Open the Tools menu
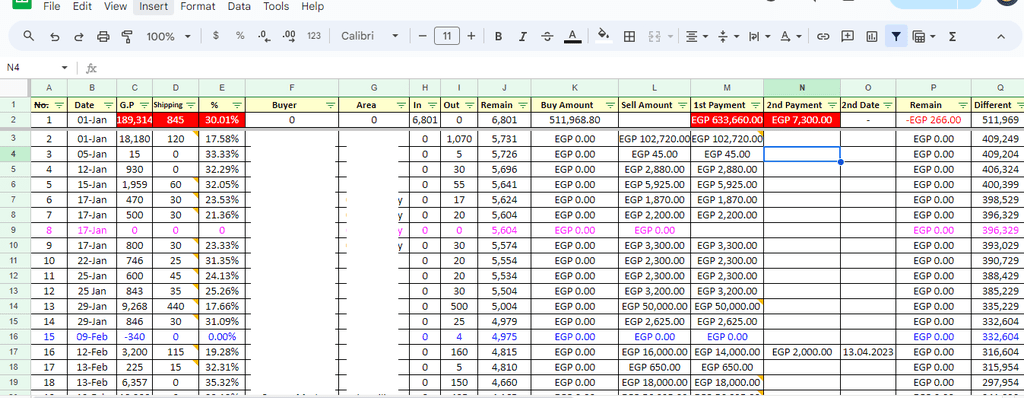The image size is (1024, 398). (x=276, y=7)
